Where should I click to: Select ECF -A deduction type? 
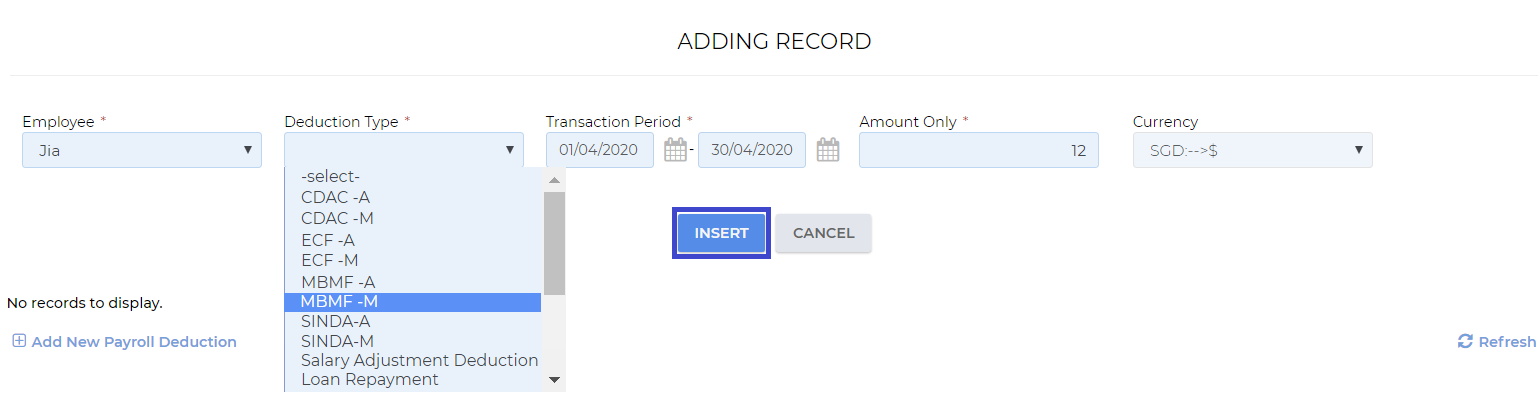[413, 240]
